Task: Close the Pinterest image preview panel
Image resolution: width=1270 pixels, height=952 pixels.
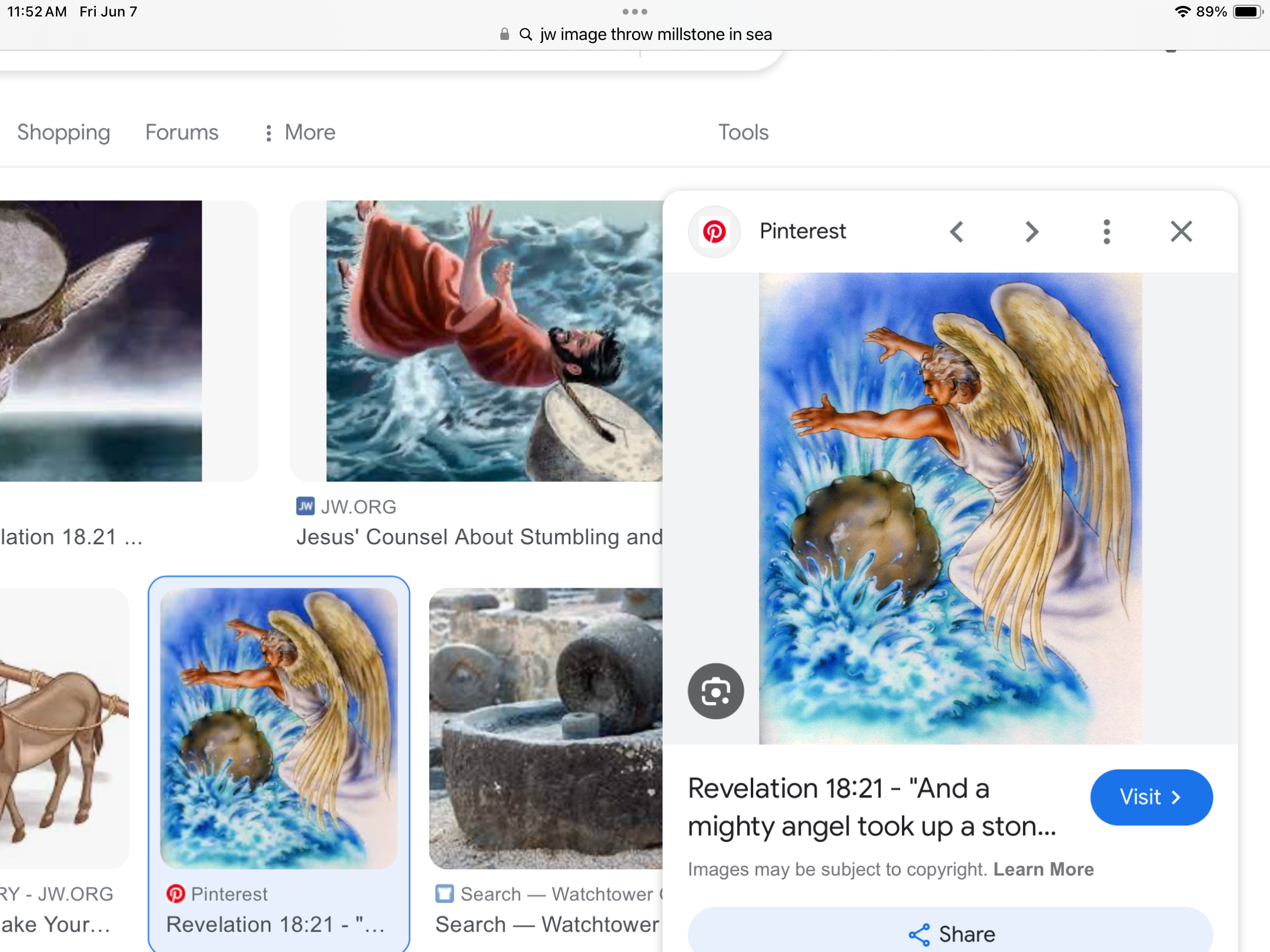Action: coord(1181,232)
